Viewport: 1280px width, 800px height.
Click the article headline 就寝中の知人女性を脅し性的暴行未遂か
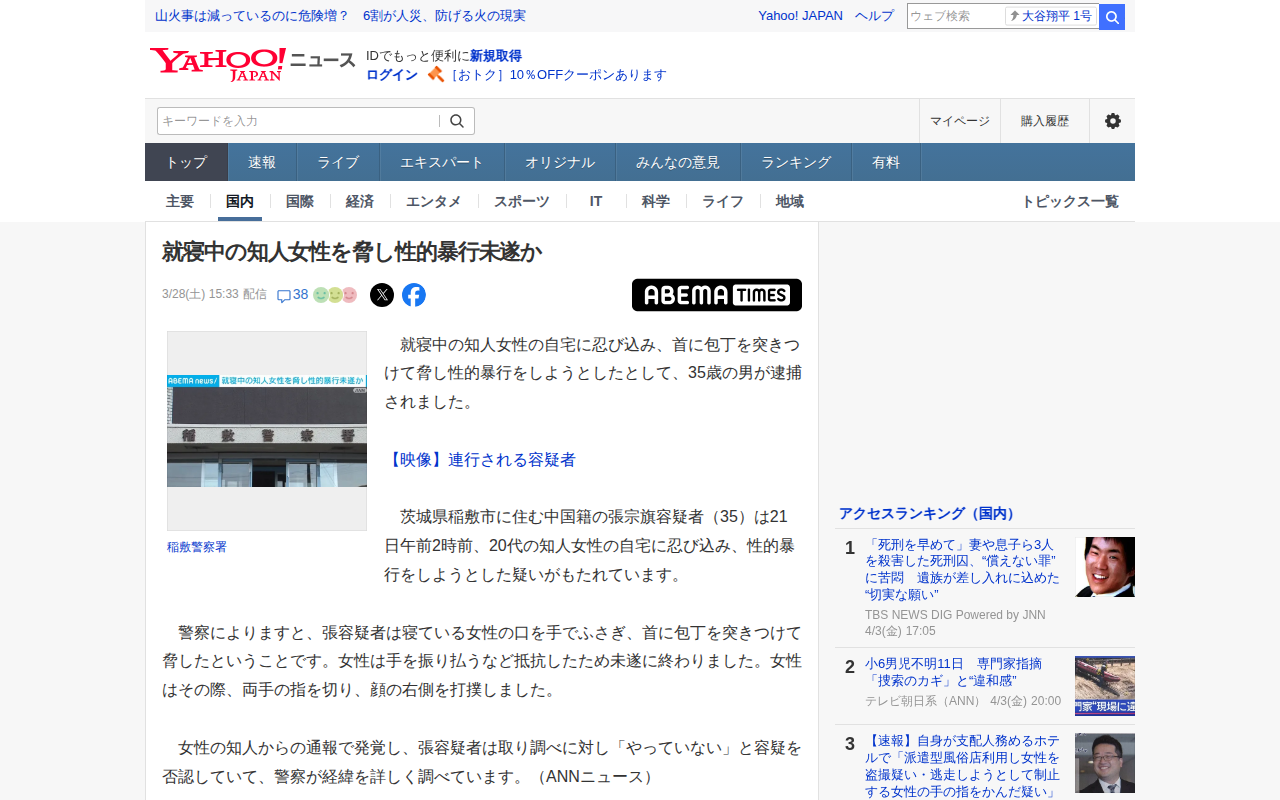tap(352, 252)
